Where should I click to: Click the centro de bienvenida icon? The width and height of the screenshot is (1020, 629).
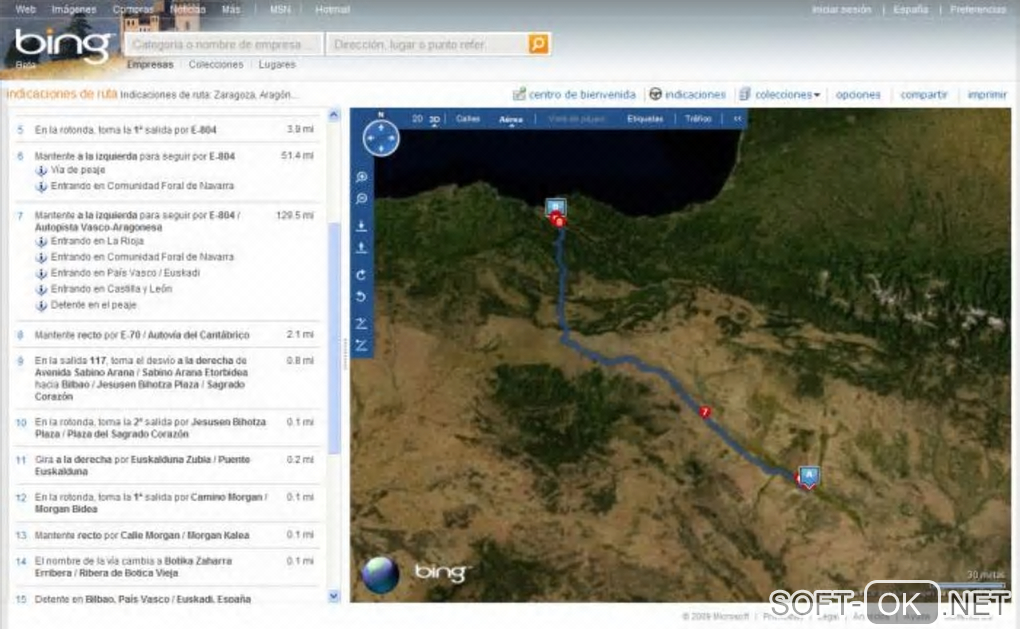[x=519, y=94]
